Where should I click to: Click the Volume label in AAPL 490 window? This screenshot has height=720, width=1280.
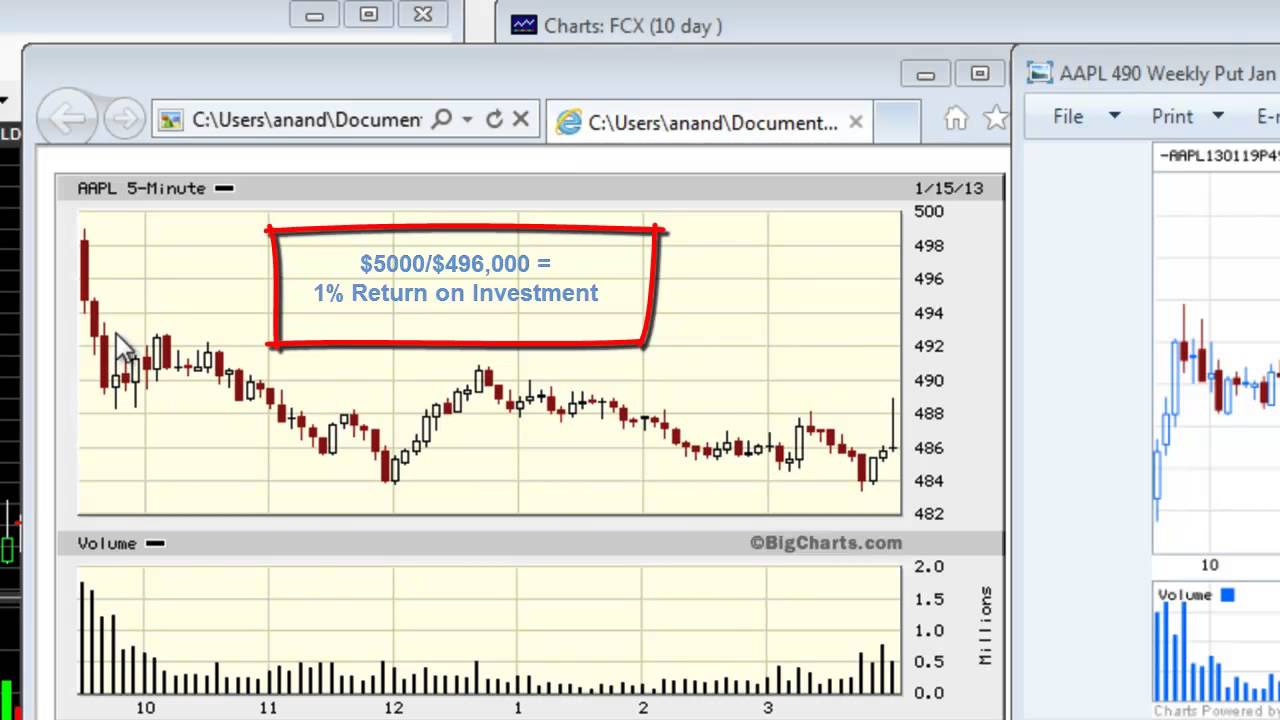tap(1185, 595)
